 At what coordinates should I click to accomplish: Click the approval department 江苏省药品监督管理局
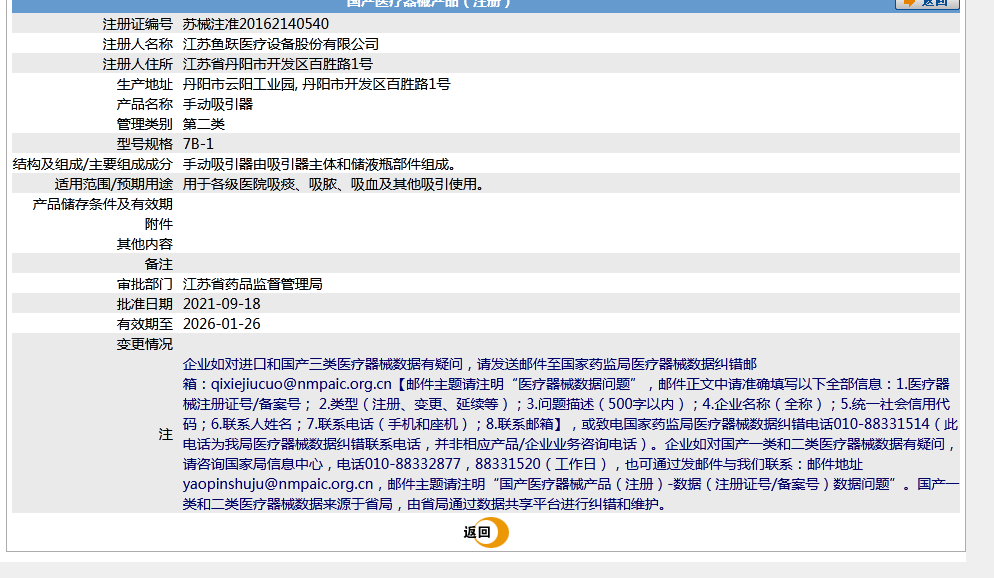252,284
